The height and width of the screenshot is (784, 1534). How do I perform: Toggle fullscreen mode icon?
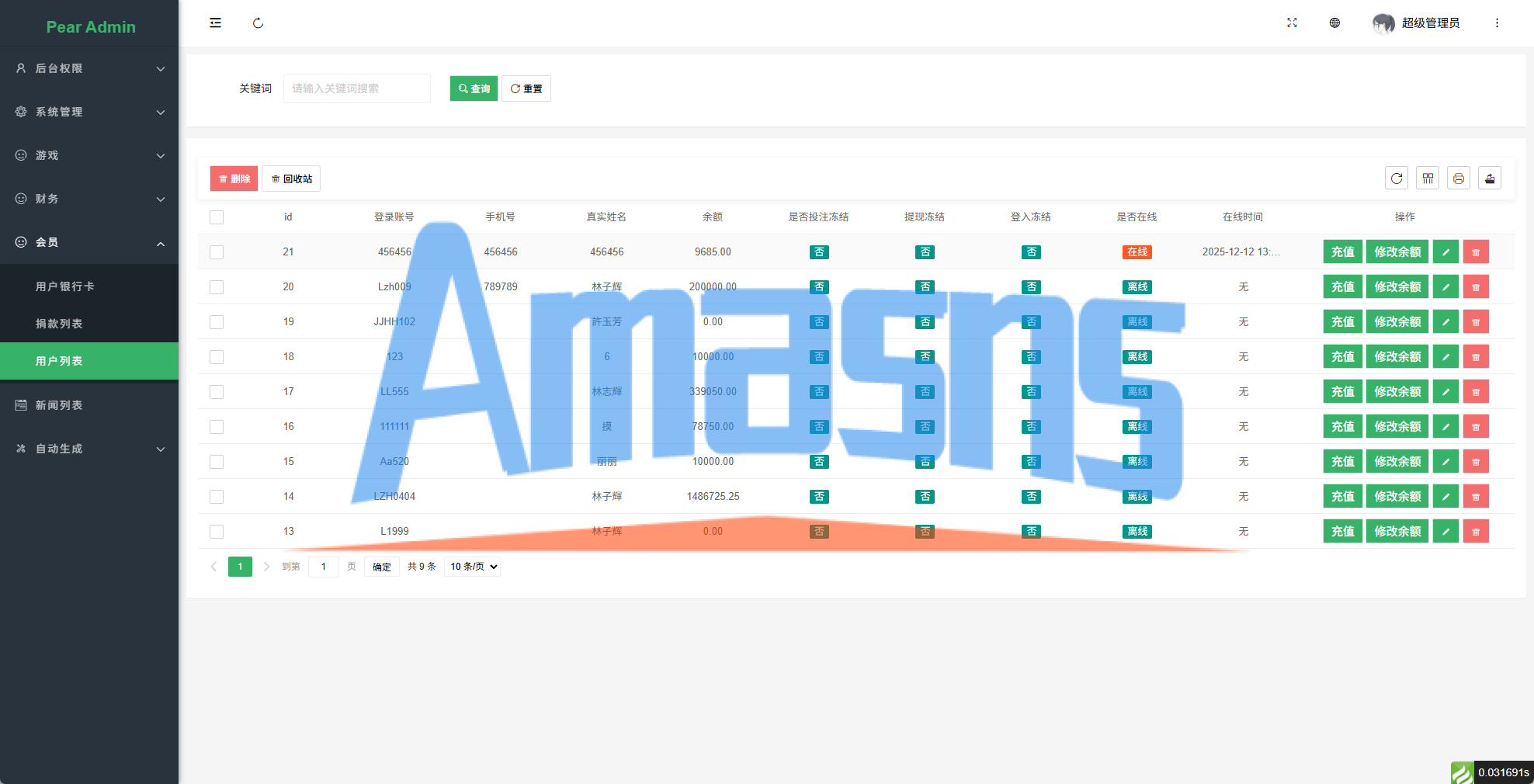[1292, 23]
